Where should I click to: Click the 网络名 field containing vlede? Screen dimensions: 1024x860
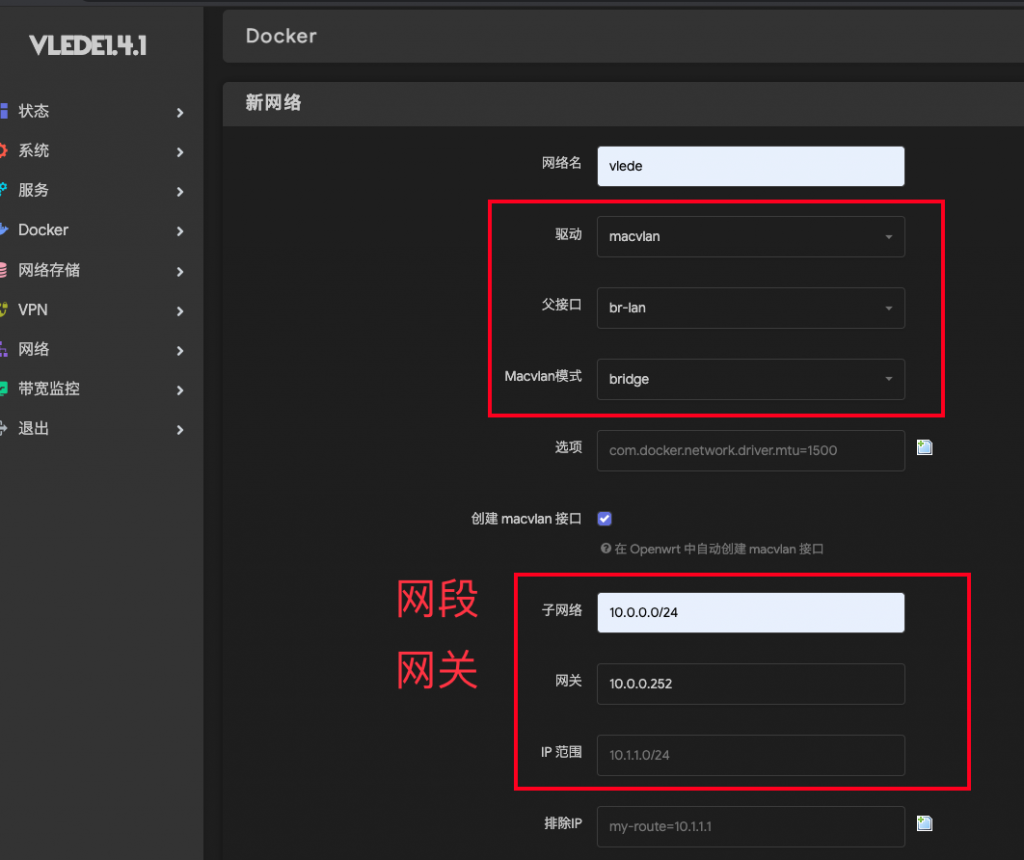click(751, 166)
